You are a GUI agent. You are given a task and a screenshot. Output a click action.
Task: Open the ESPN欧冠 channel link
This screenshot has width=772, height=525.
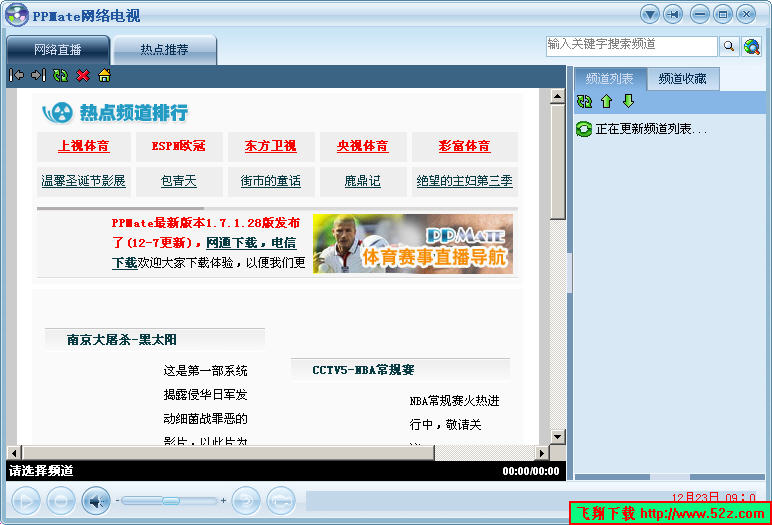click(x=178, y=146)
